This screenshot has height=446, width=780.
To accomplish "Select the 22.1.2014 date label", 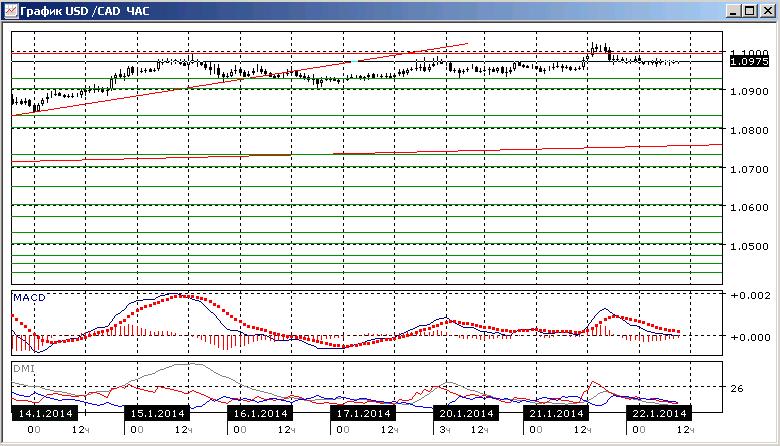I will point(659,413).
